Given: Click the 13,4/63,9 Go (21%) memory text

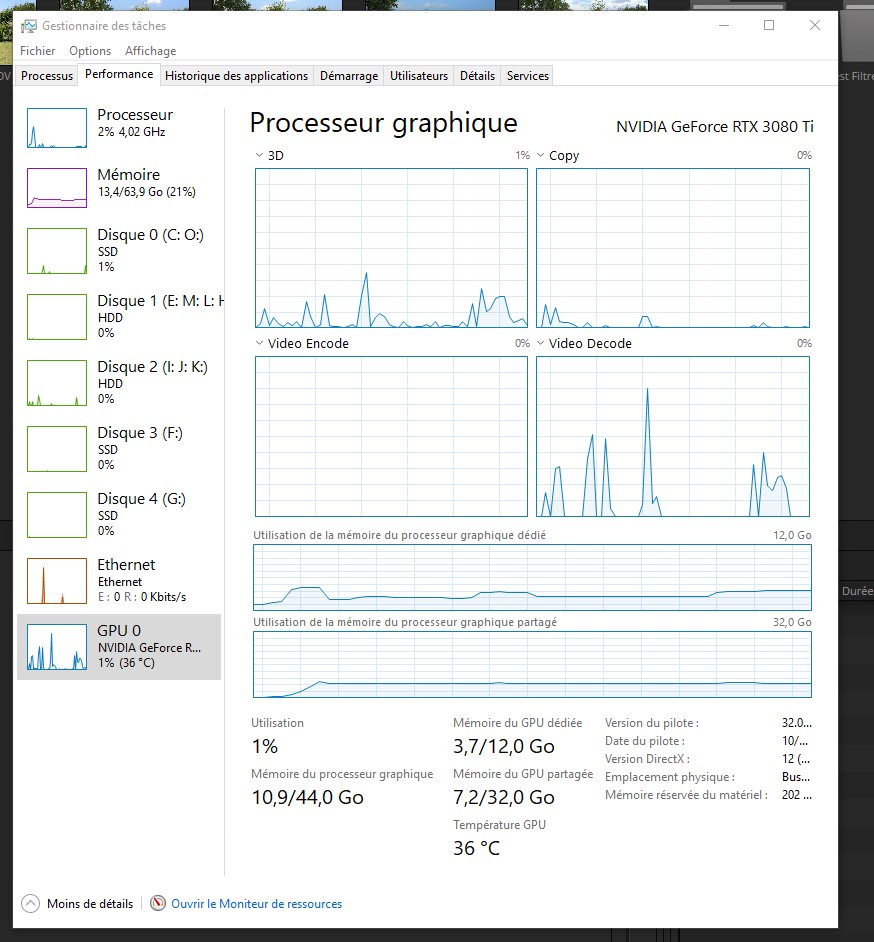Looking at the screenshot, I should 147,192.
